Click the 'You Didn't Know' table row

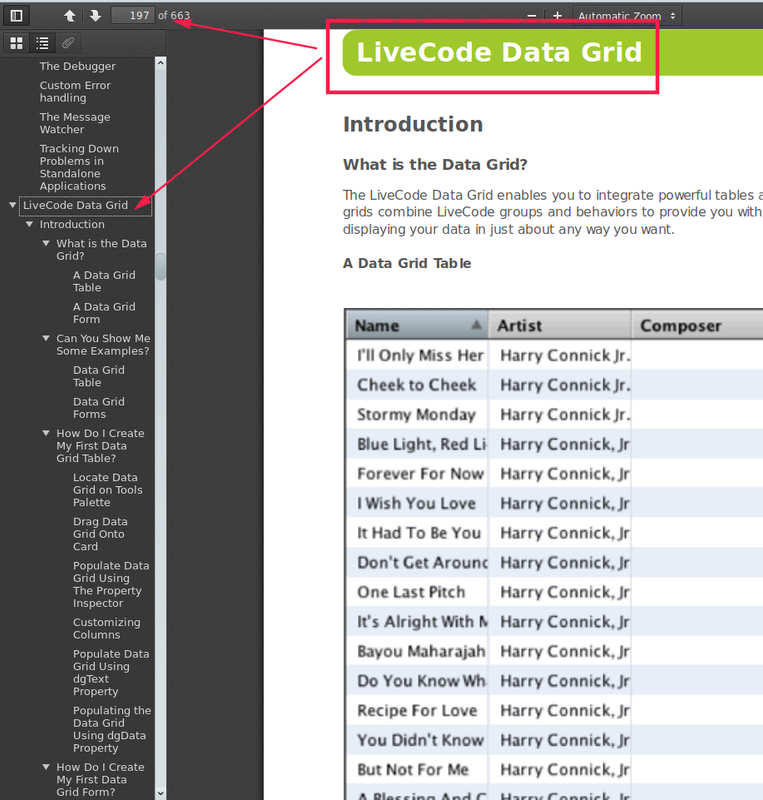(554, 740)
